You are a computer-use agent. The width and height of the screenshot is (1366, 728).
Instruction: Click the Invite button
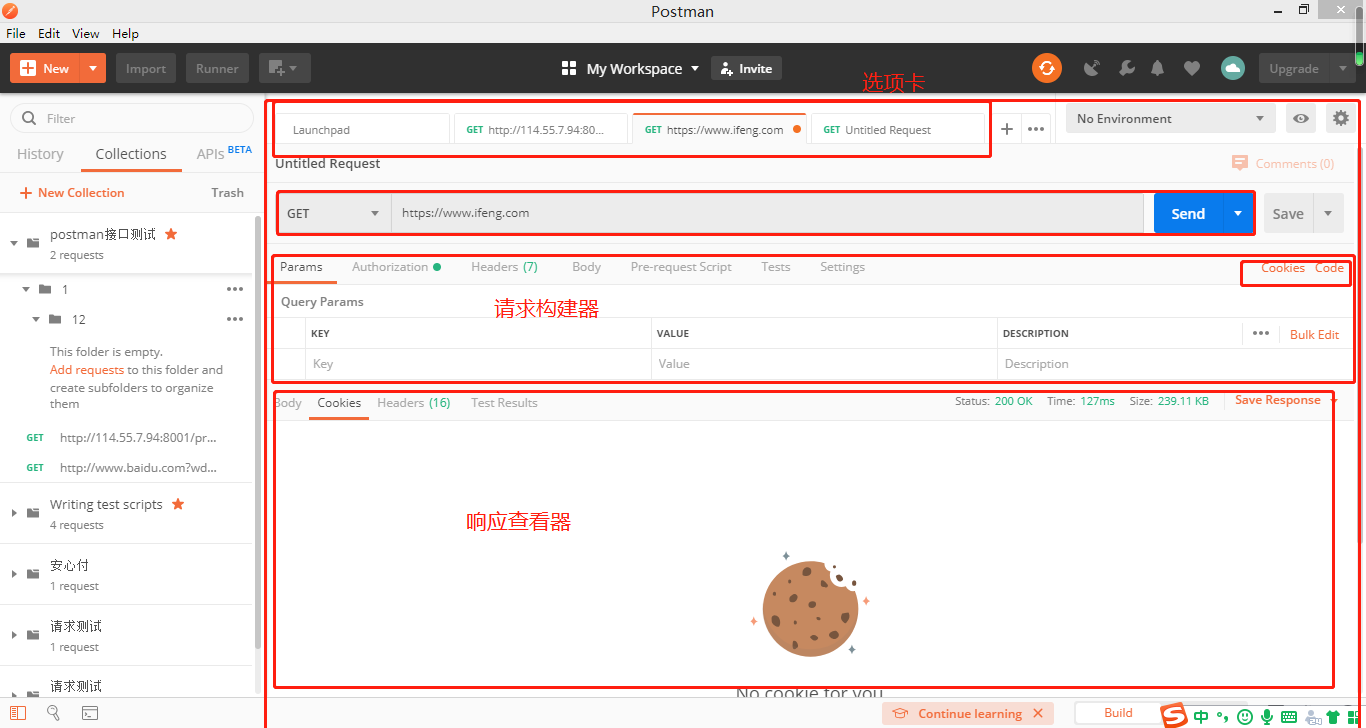(x=746, y=68)
